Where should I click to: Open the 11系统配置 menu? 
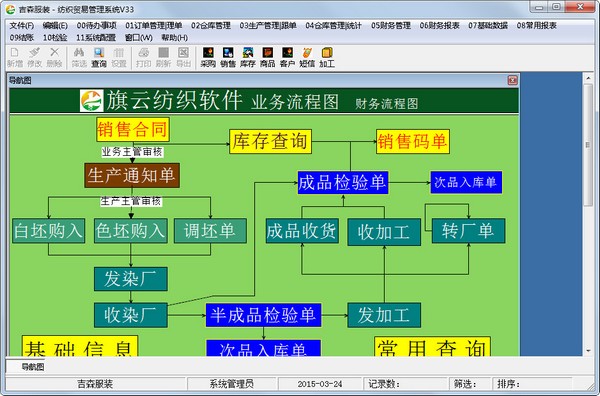[96, 37]
